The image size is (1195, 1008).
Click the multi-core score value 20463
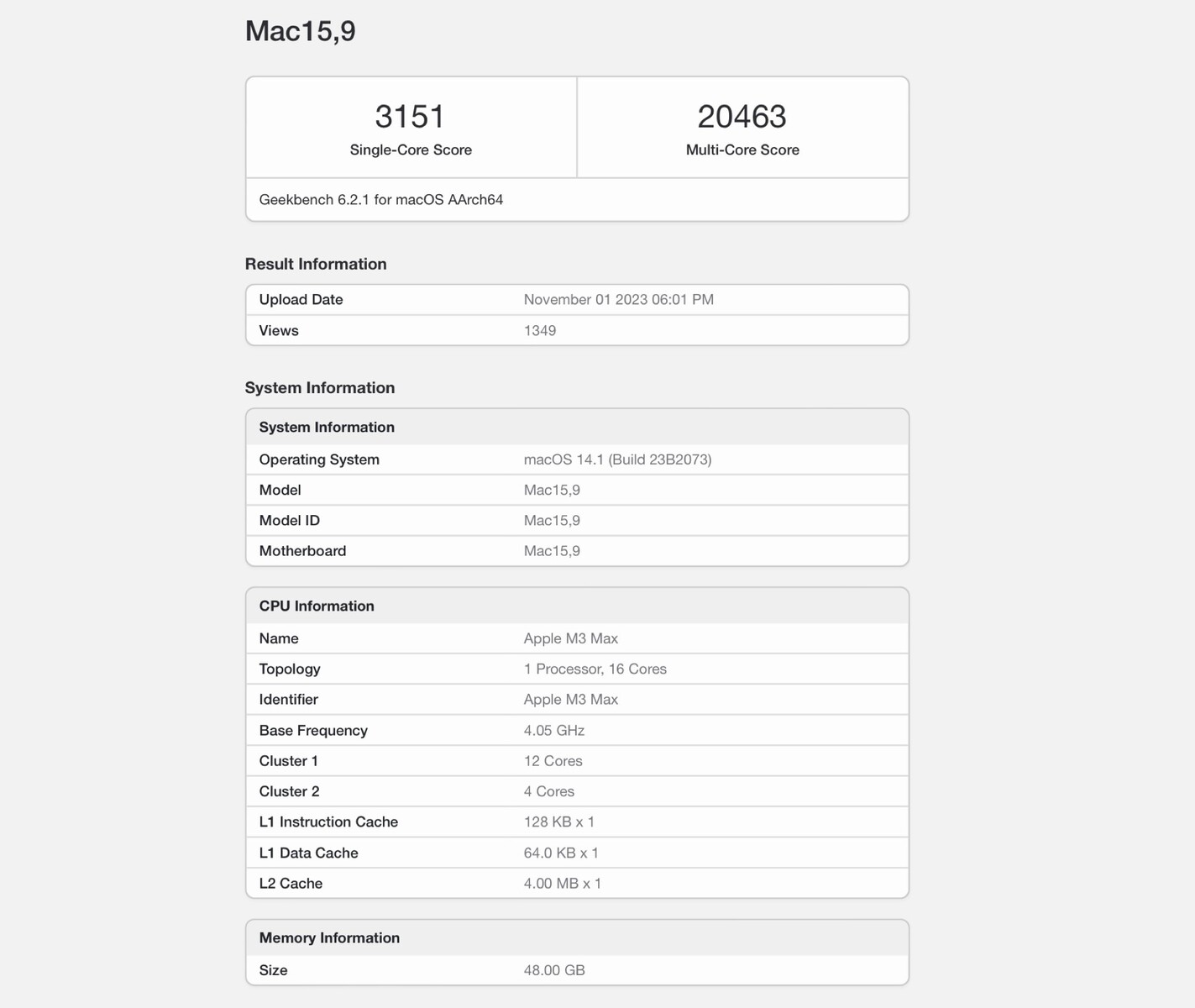point(742,116)
